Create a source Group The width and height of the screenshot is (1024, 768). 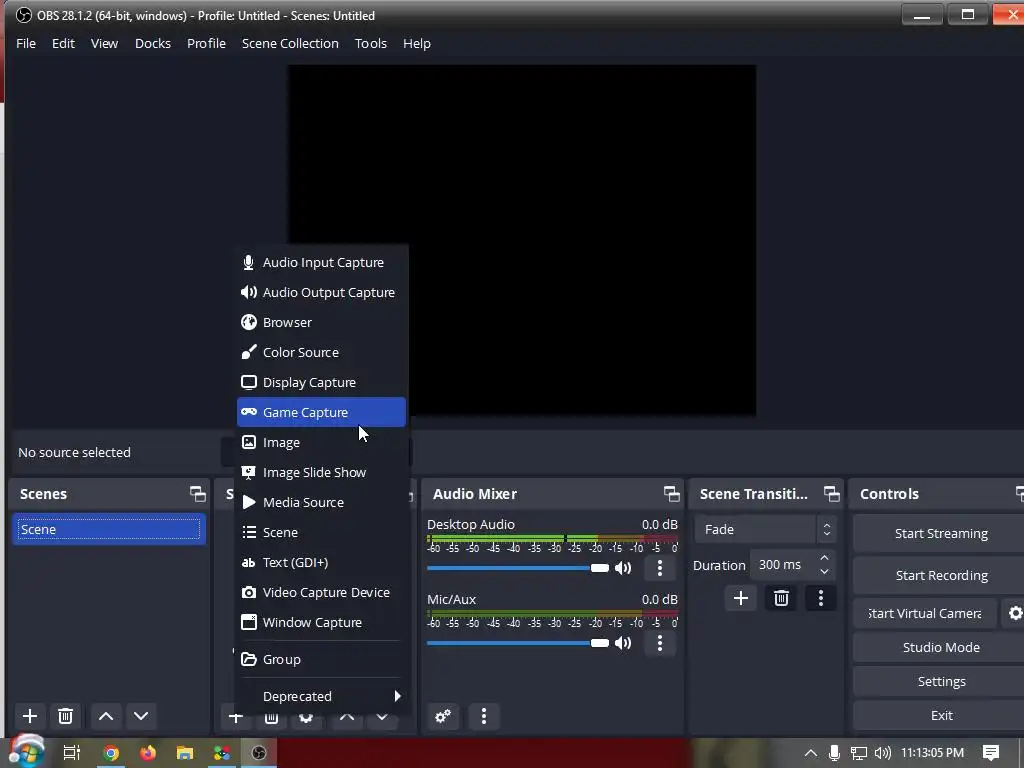click(321, 660)
